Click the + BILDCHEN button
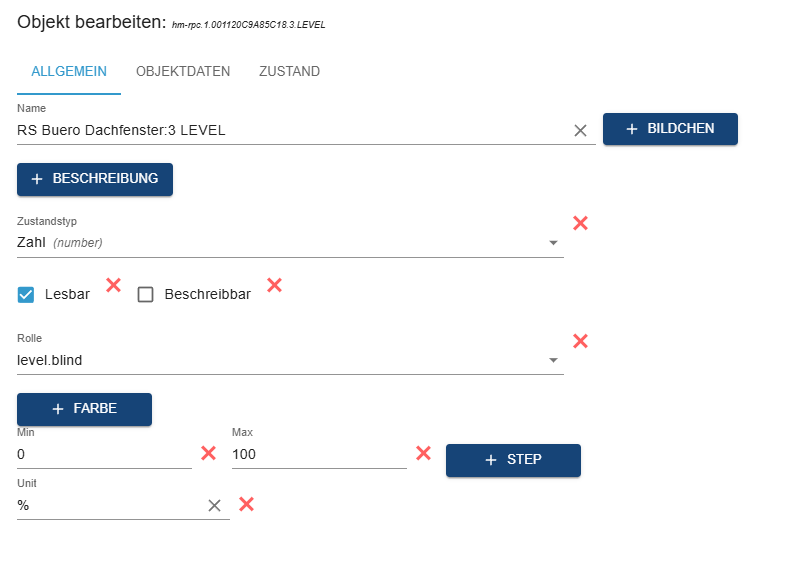 (x=670, y=129)
